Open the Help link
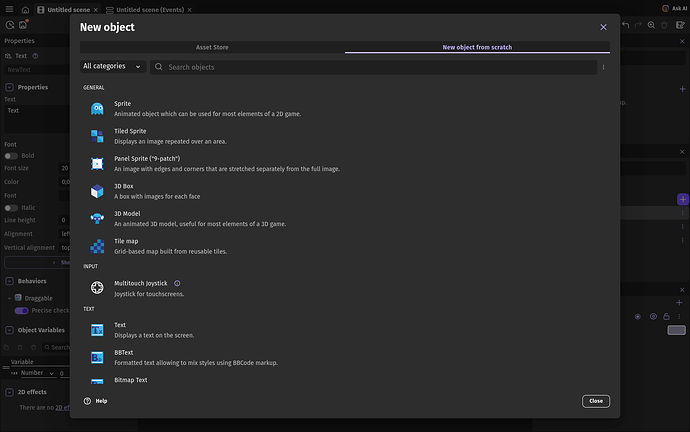690x432 pixels. click(x=96, y=401)
